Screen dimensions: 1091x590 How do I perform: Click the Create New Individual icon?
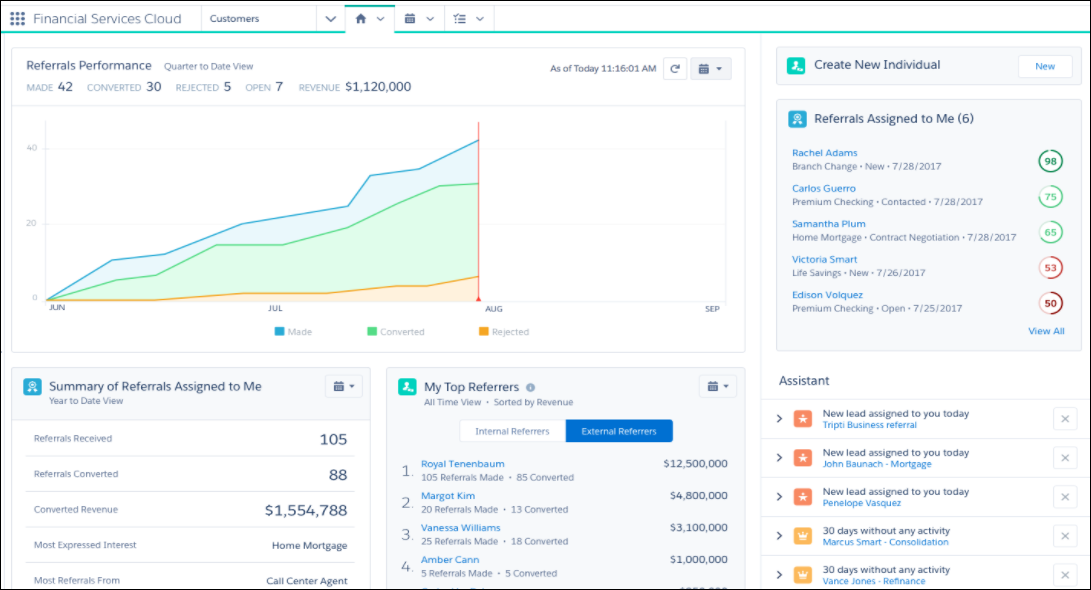tap(796, 65)
